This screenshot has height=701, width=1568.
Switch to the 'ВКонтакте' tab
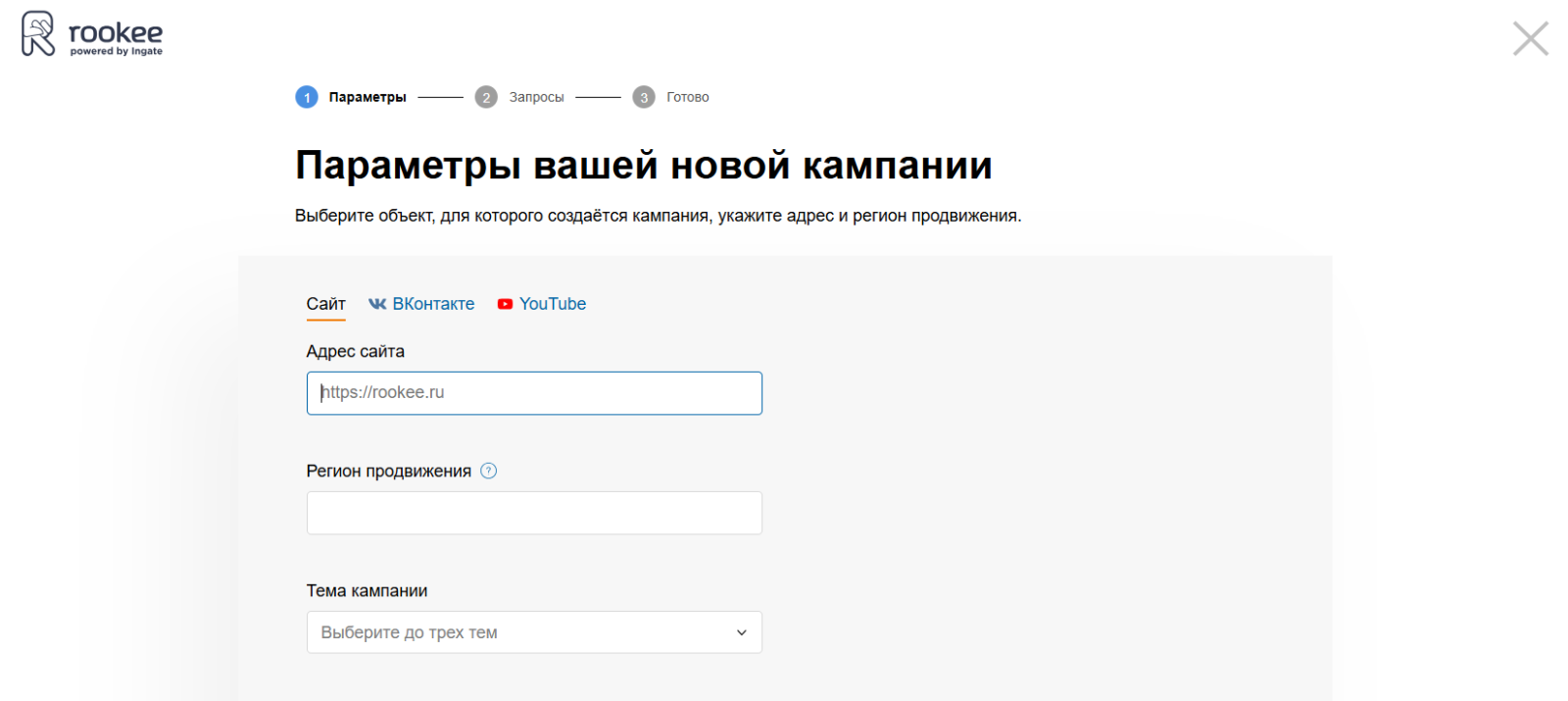tap(433, 304)
